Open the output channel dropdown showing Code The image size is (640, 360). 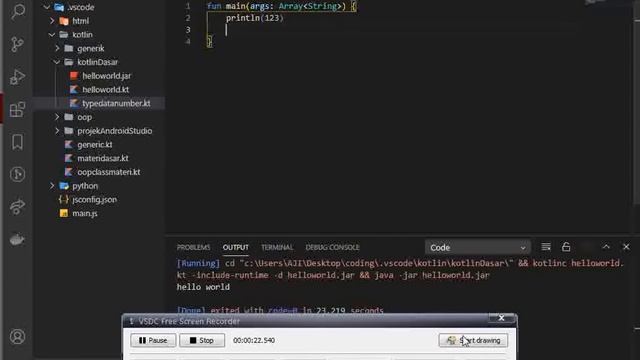tap(478, 247)
